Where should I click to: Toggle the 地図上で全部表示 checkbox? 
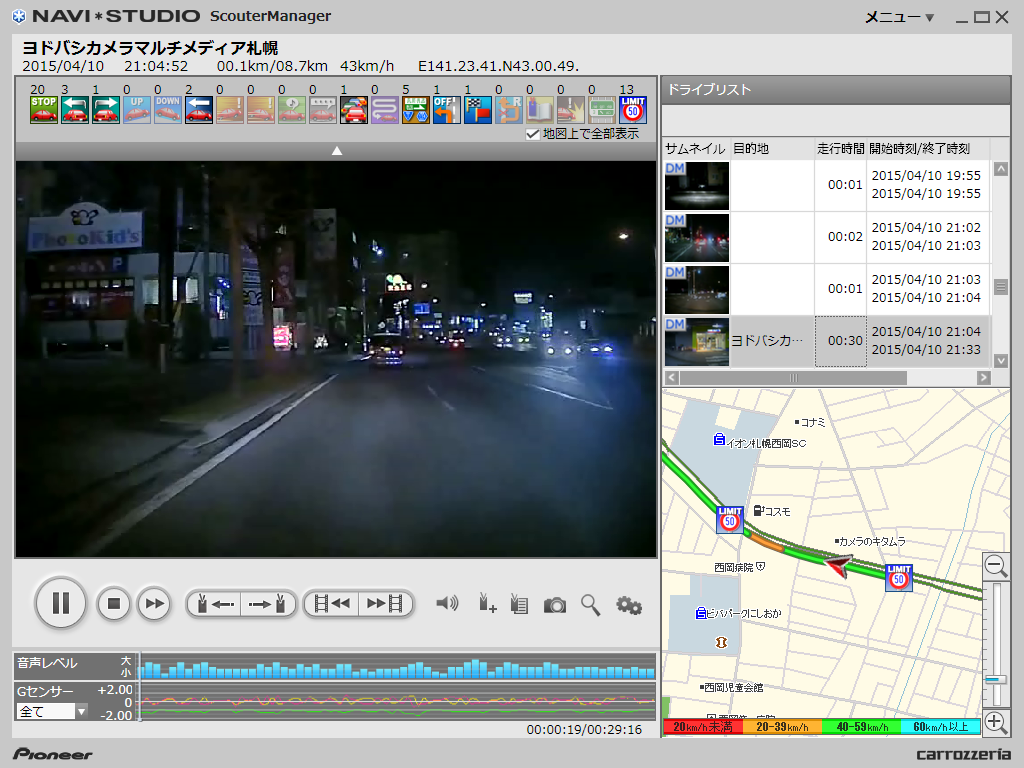pyautogui.click(x=533, y=134)
